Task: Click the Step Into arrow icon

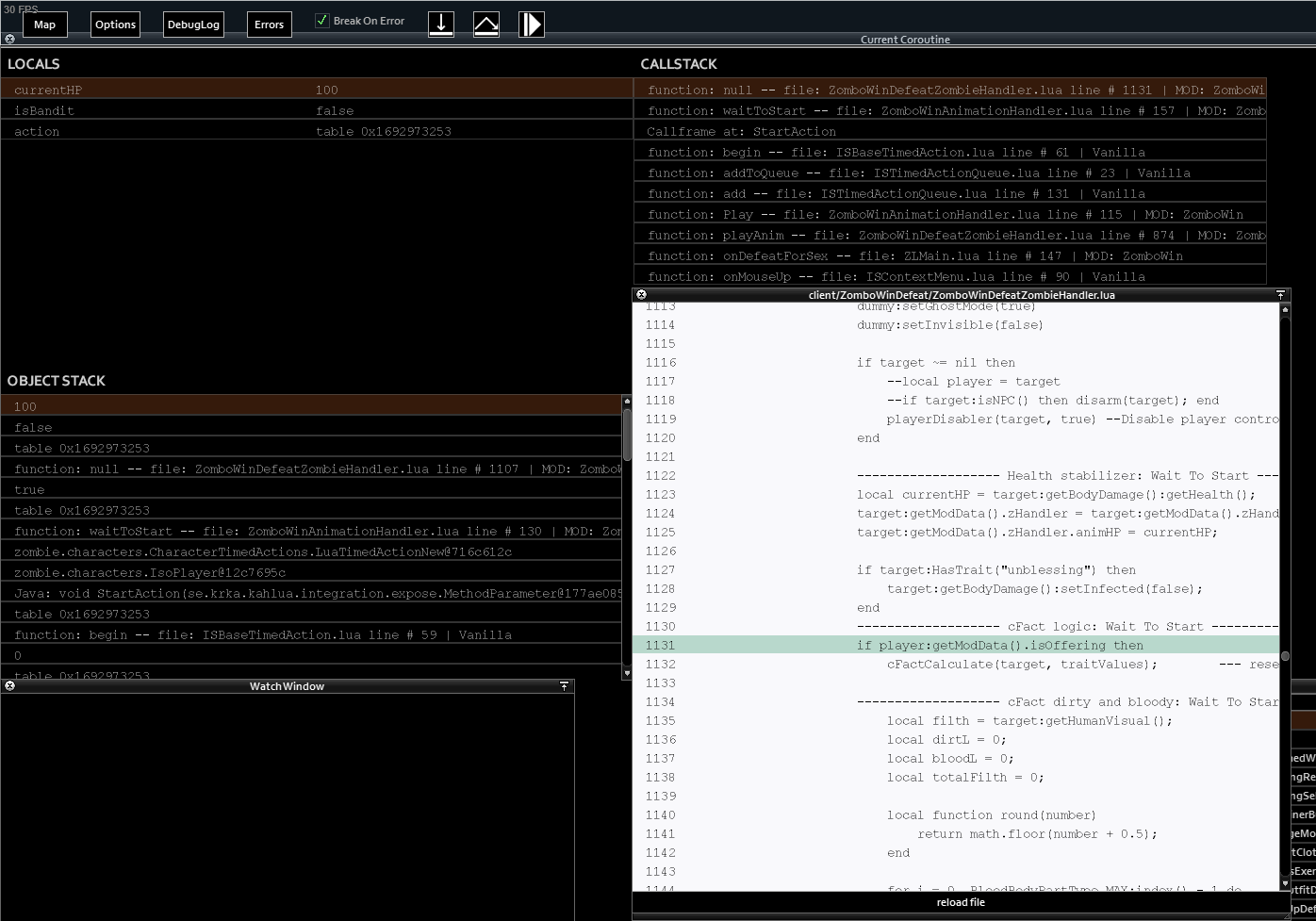Action: tap(441, 25)
